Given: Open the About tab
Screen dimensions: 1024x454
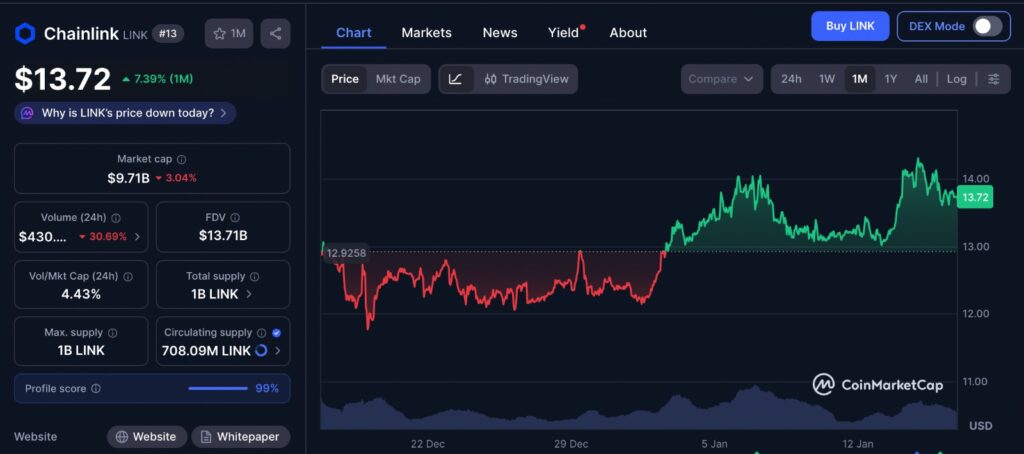Looking at the screenshot, I should point(628,33).
